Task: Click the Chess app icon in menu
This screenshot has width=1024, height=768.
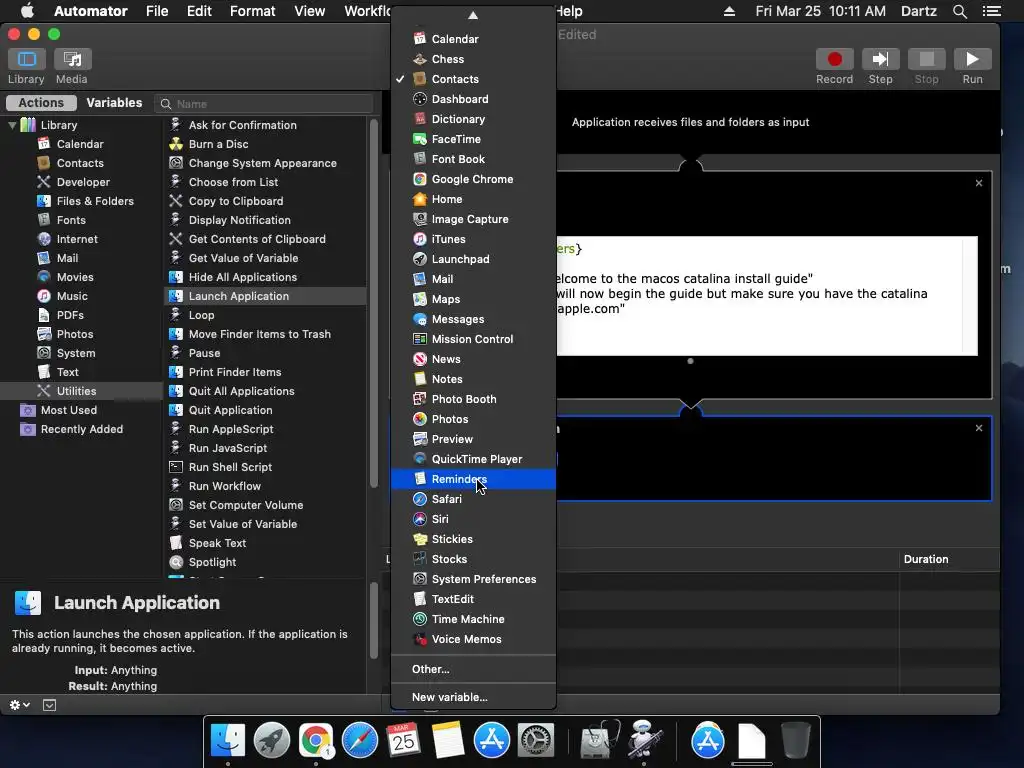Action: [x=420, y=59]
